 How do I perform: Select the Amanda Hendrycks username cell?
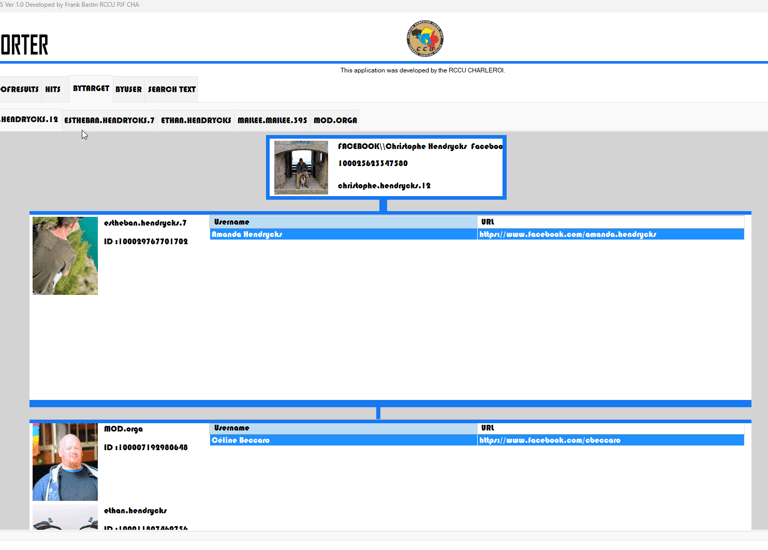tap(343, 235)
